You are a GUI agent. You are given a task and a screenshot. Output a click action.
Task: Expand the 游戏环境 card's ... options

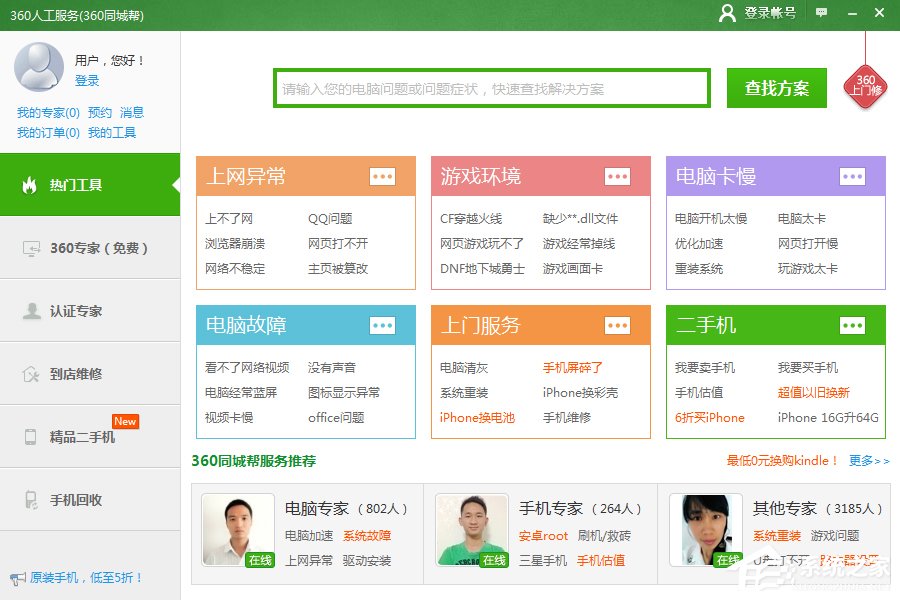616,176
